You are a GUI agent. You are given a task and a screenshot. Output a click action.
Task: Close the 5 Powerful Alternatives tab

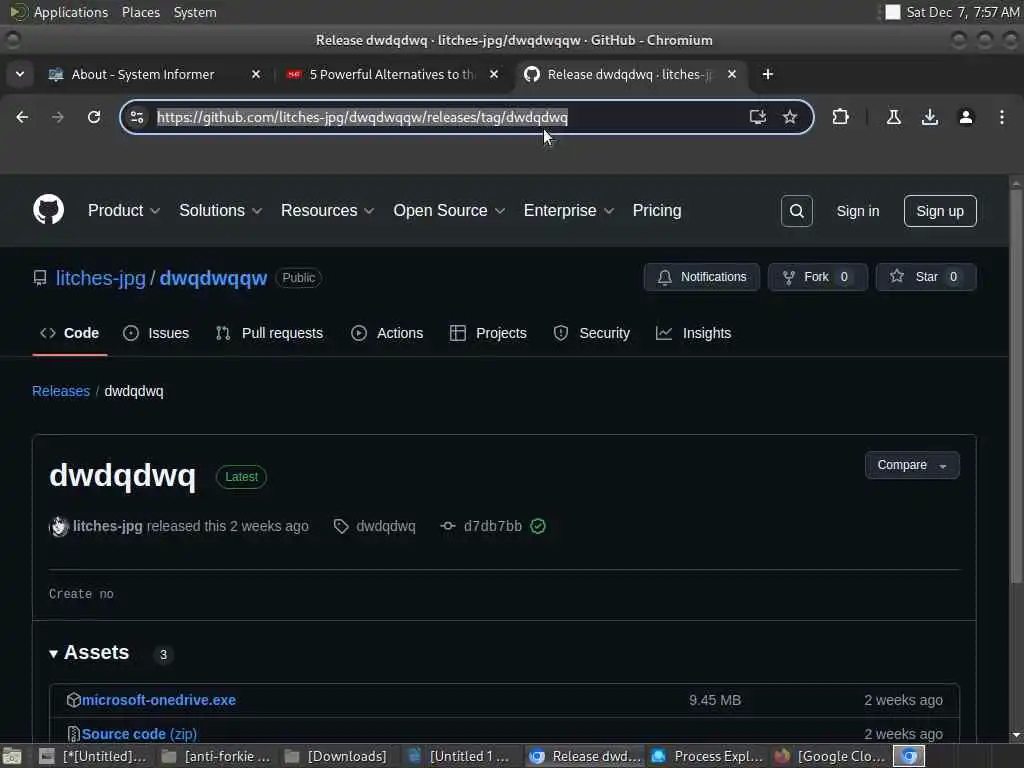[x=494, y=74]
